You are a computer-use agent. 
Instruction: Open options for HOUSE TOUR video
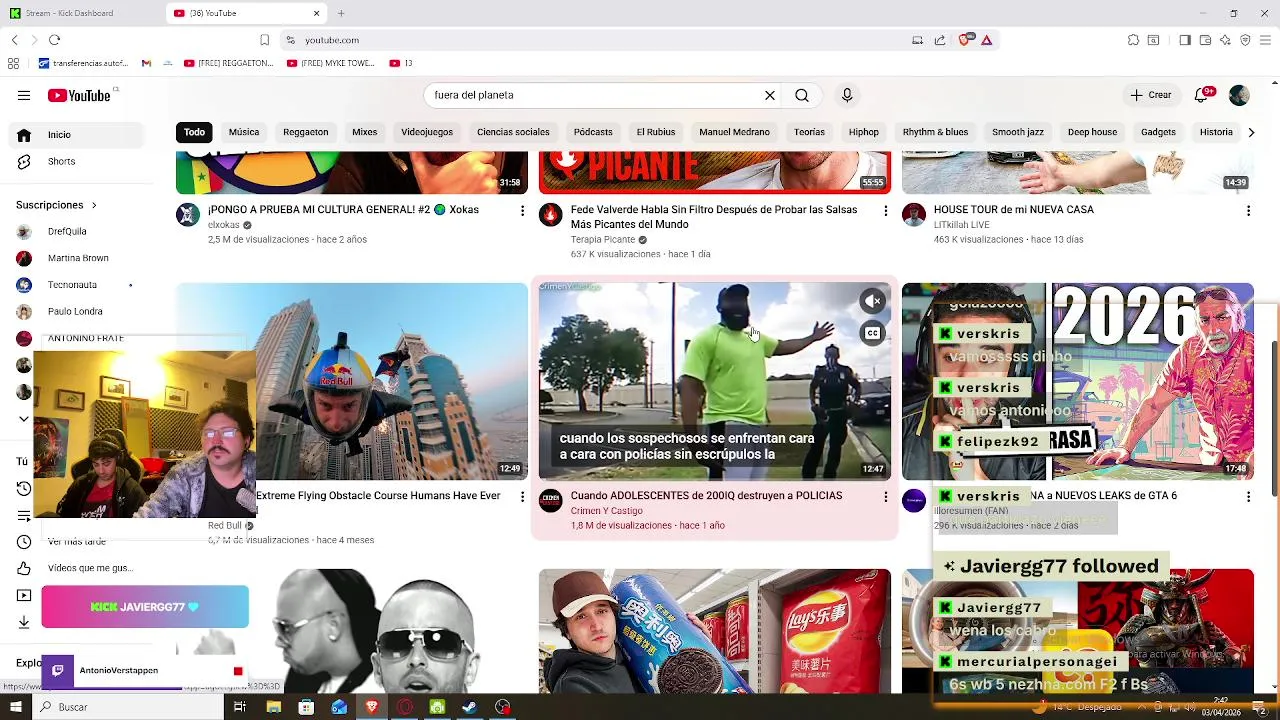[x=1248, y=211]
